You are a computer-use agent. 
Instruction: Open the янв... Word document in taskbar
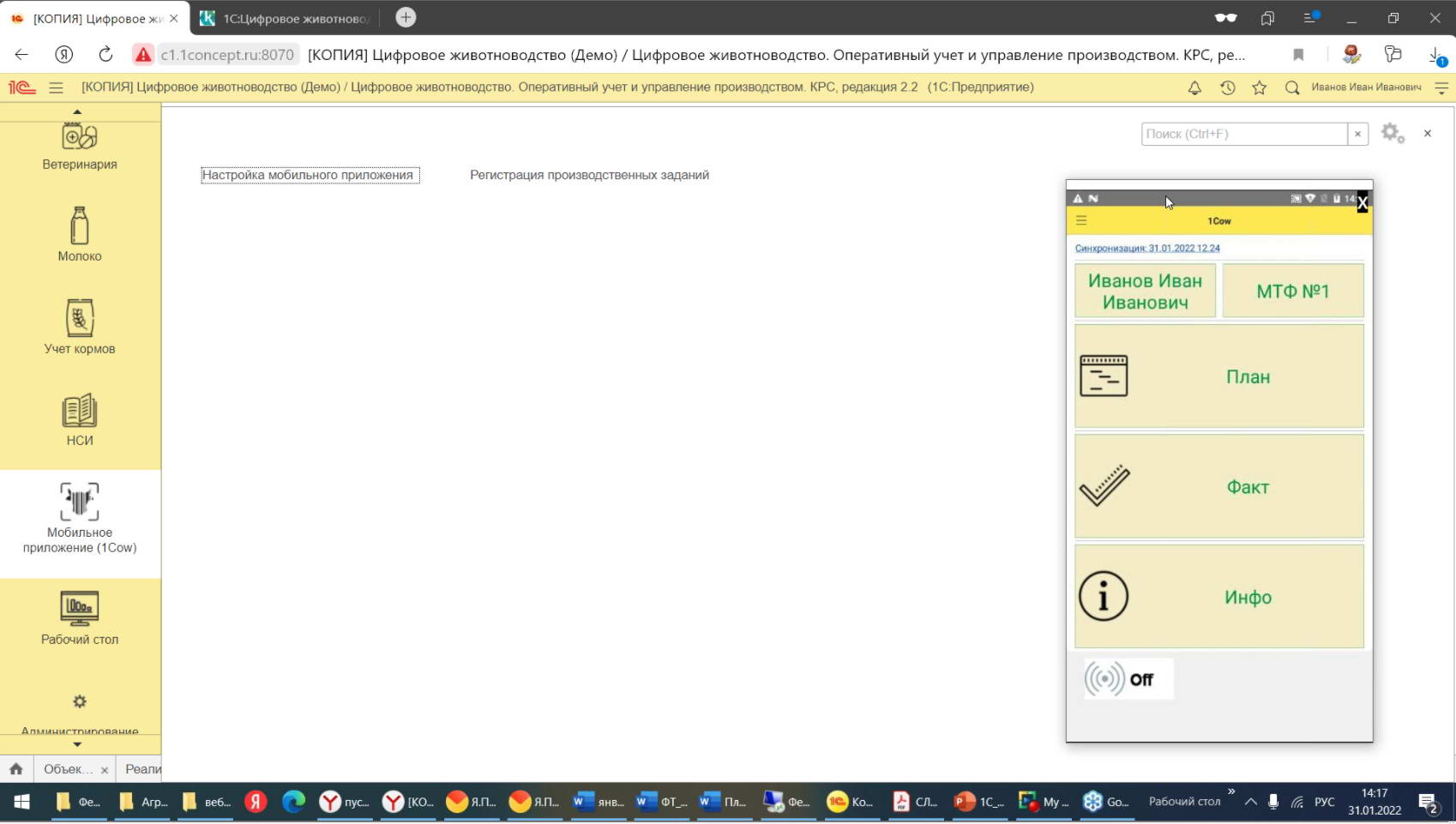pyautogui.click(x=599, y=802)
